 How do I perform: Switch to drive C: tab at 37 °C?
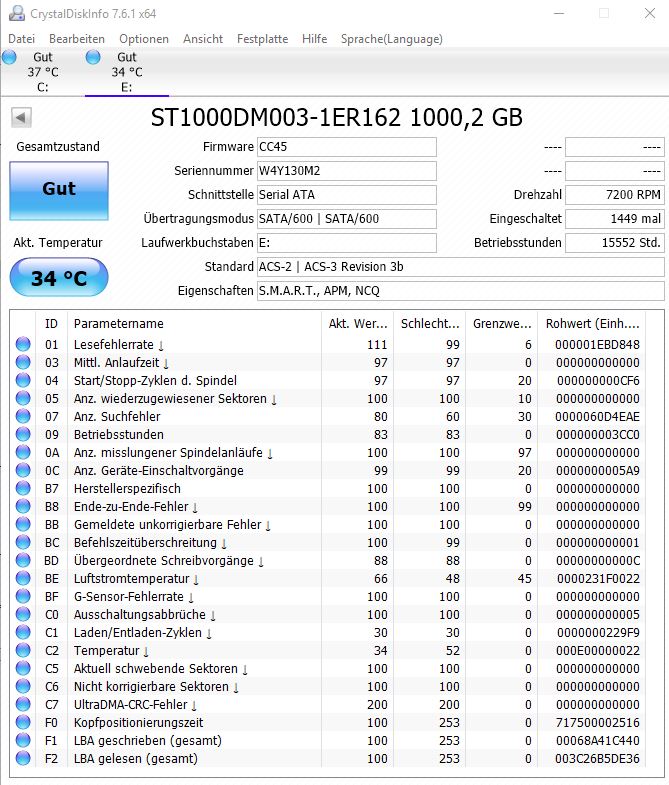click(x=43, y=72)
